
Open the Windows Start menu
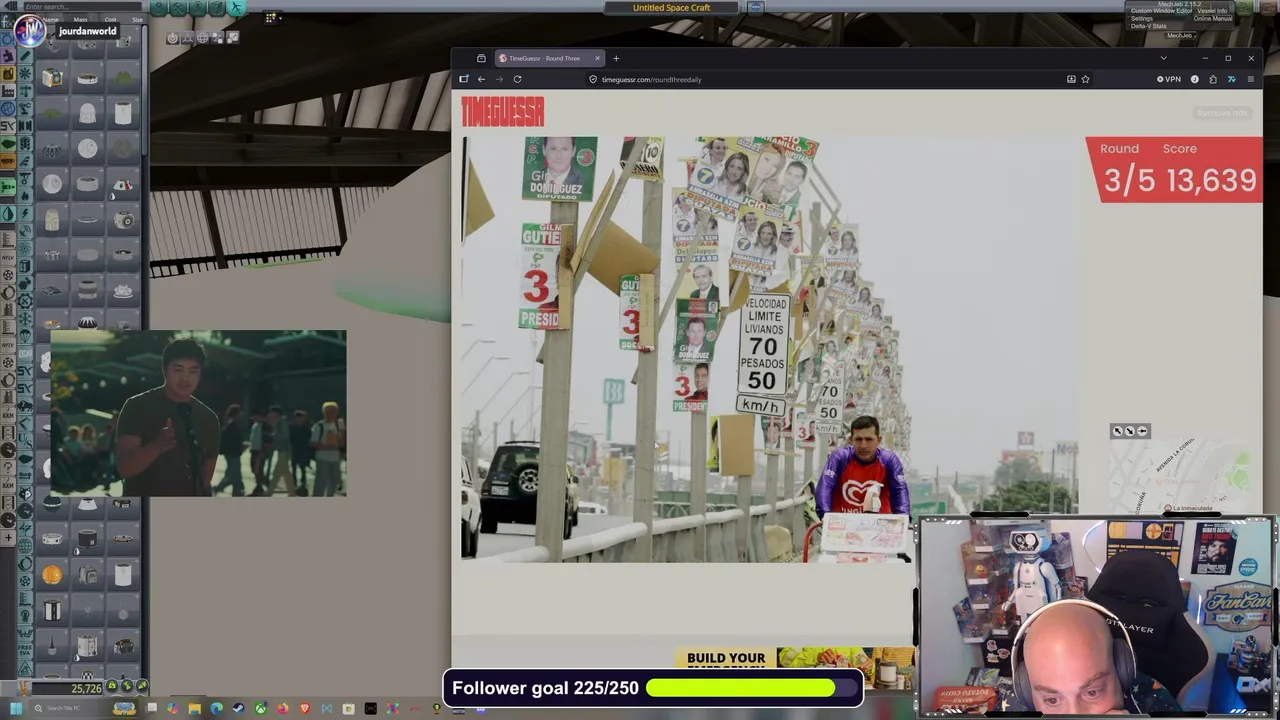(x=16, y=709)
